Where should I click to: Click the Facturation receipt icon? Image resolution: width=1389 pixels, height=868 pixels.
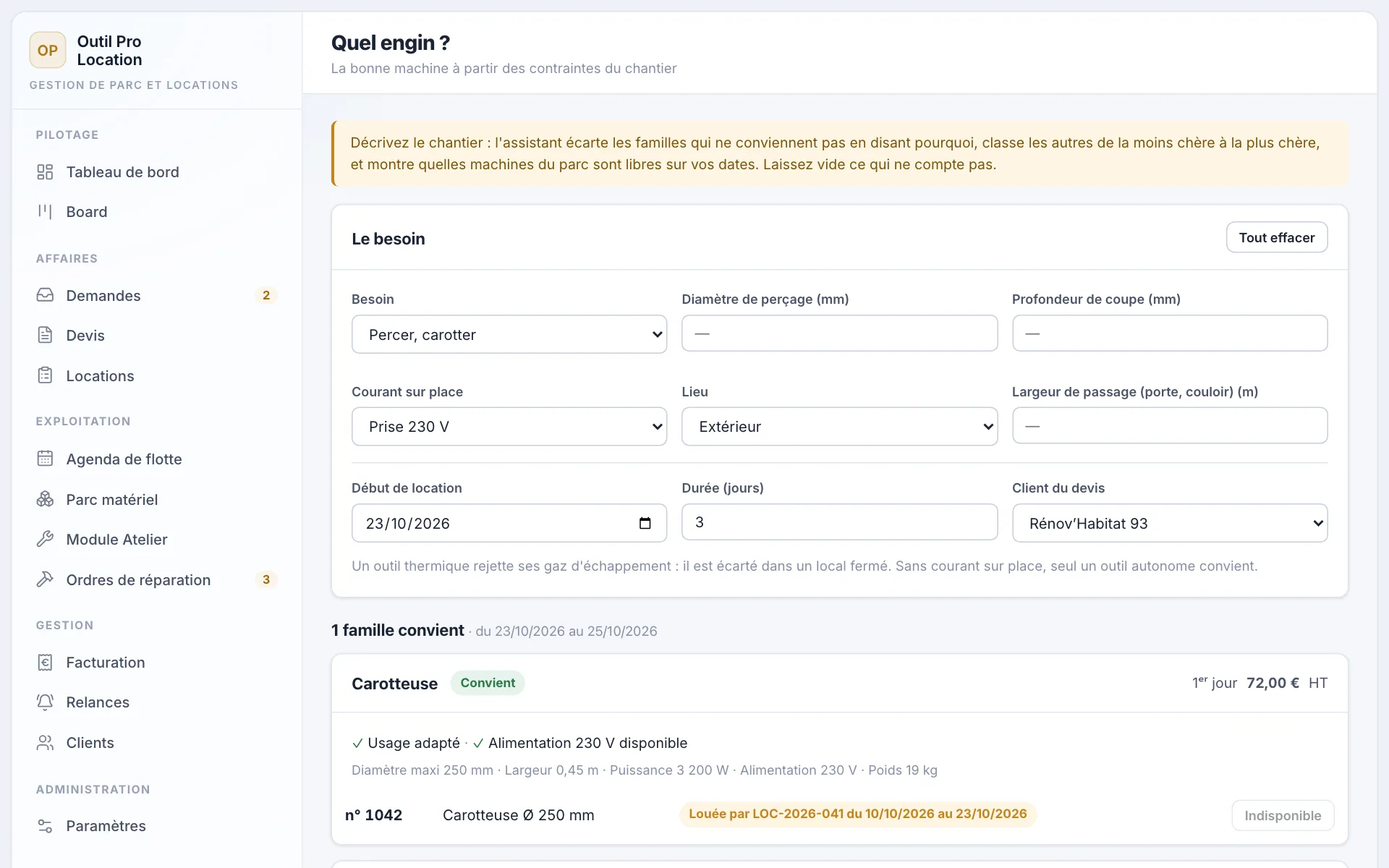pos(45,662)
